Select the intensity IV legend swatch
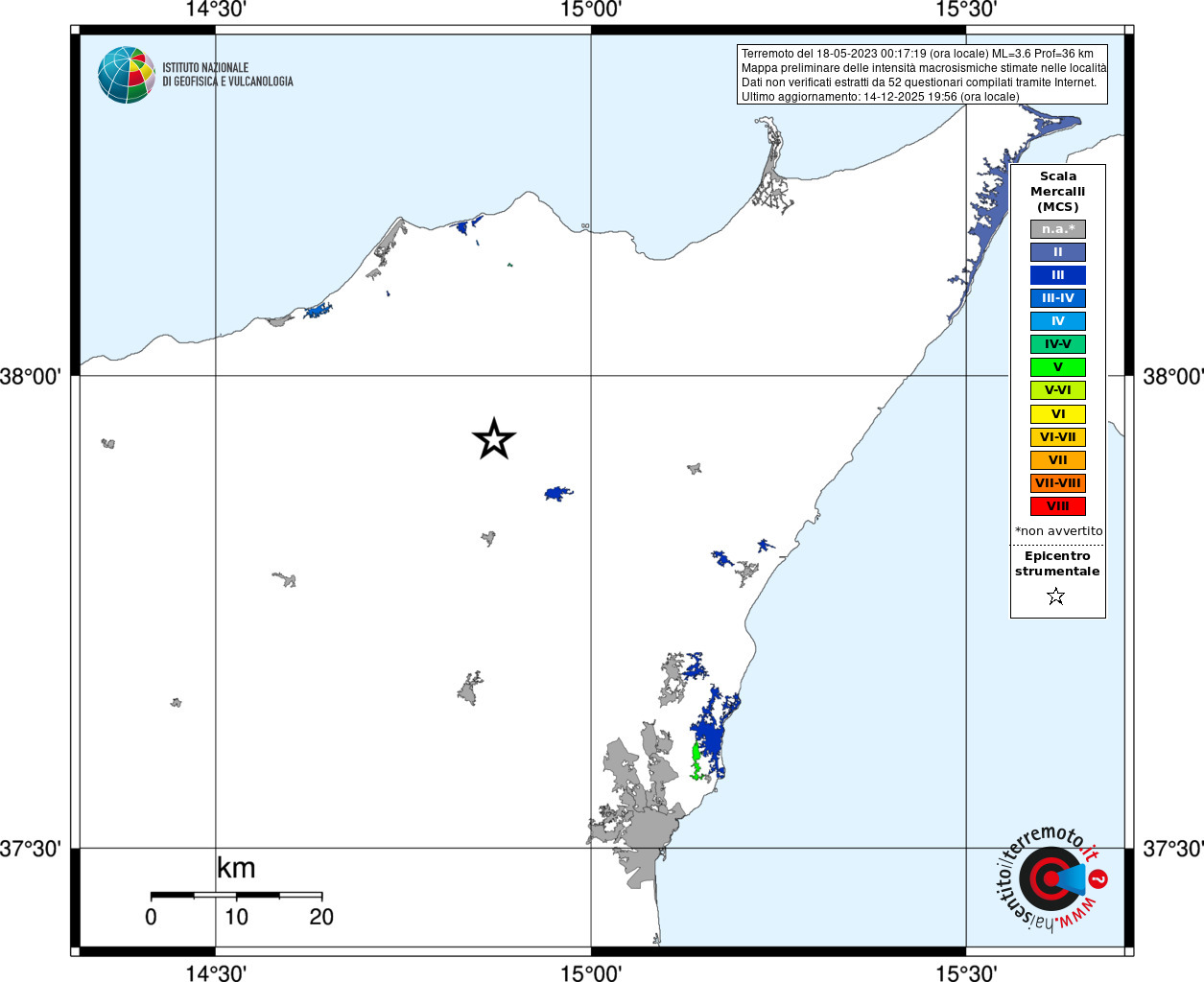The width and height of the screenshot is (1204, 982). pyautogui.click(x=1058, y=321)
